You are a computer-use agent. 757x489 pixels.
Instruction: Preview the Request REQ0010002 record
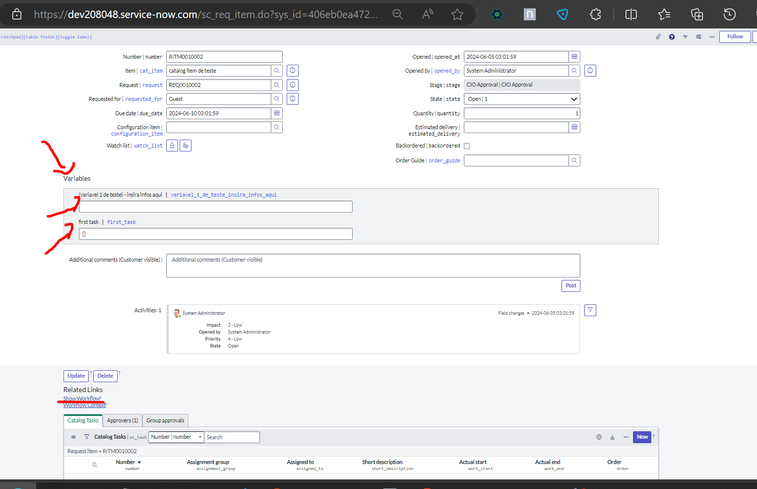293,85
